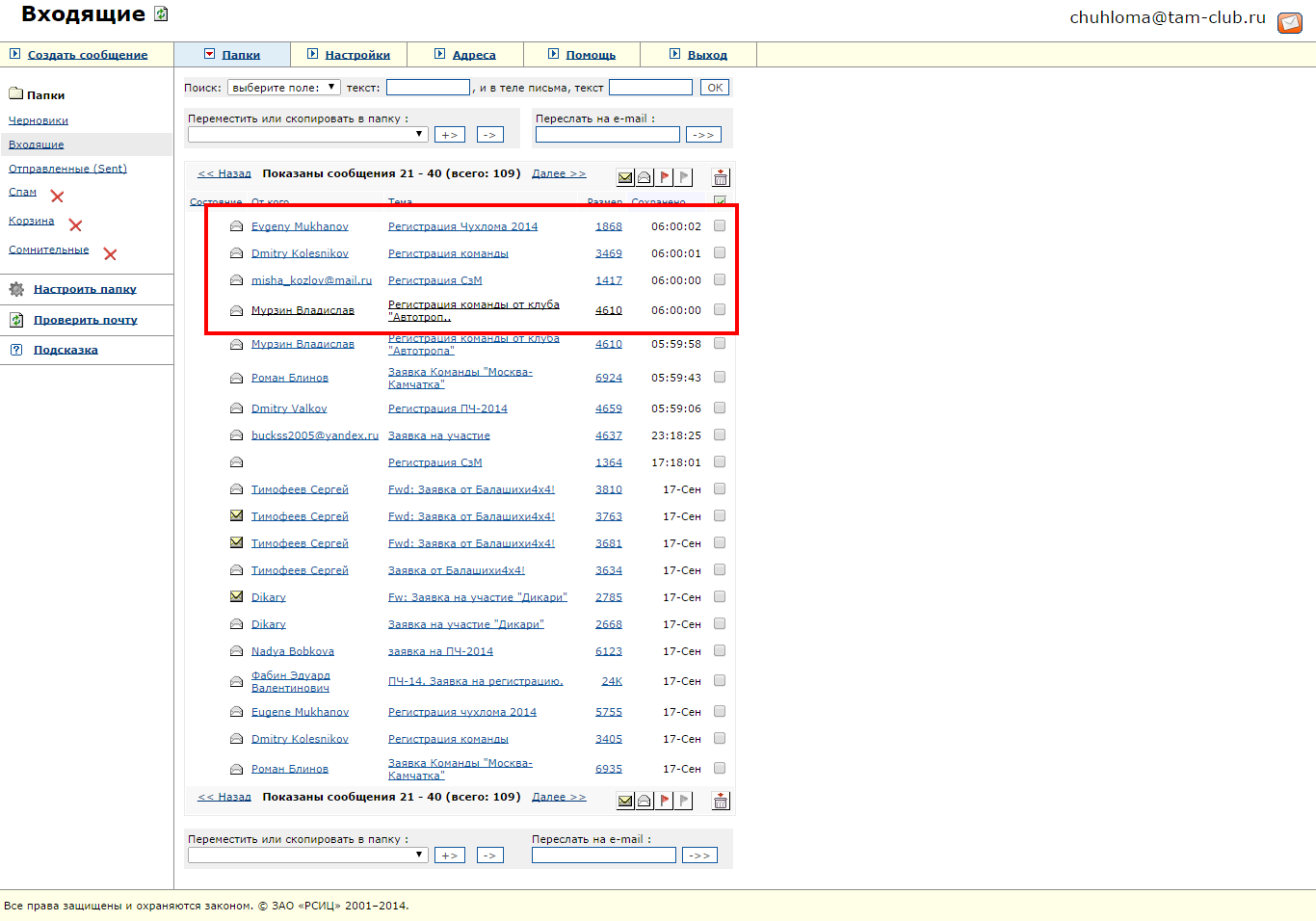1316x921 pixels.
Task: Expand the top move-to-folder dropdown
Action: click(x=307, y=135)
